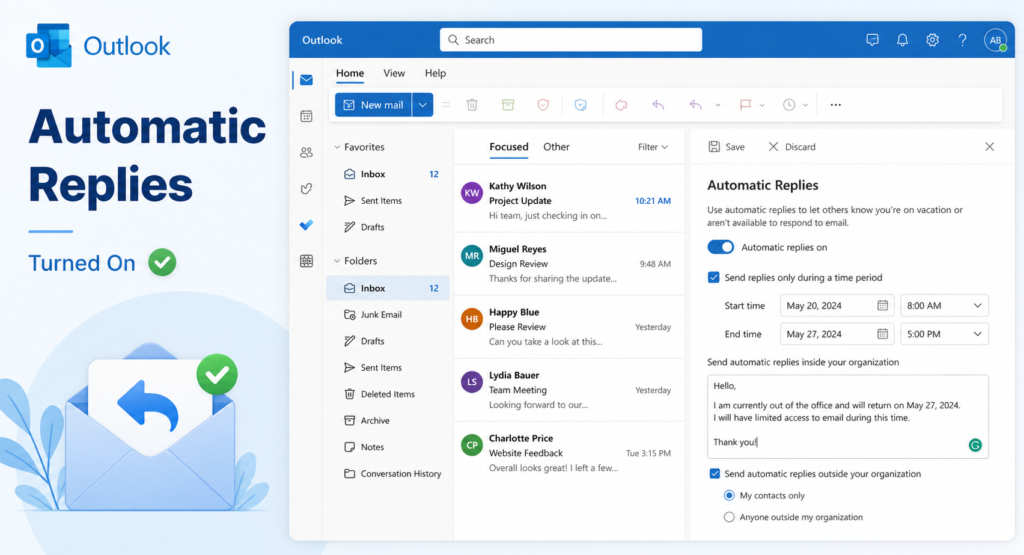Screen dimensions: 1024x555
Task: Open the Help question mark icon
Action: (x=963, y=40)
